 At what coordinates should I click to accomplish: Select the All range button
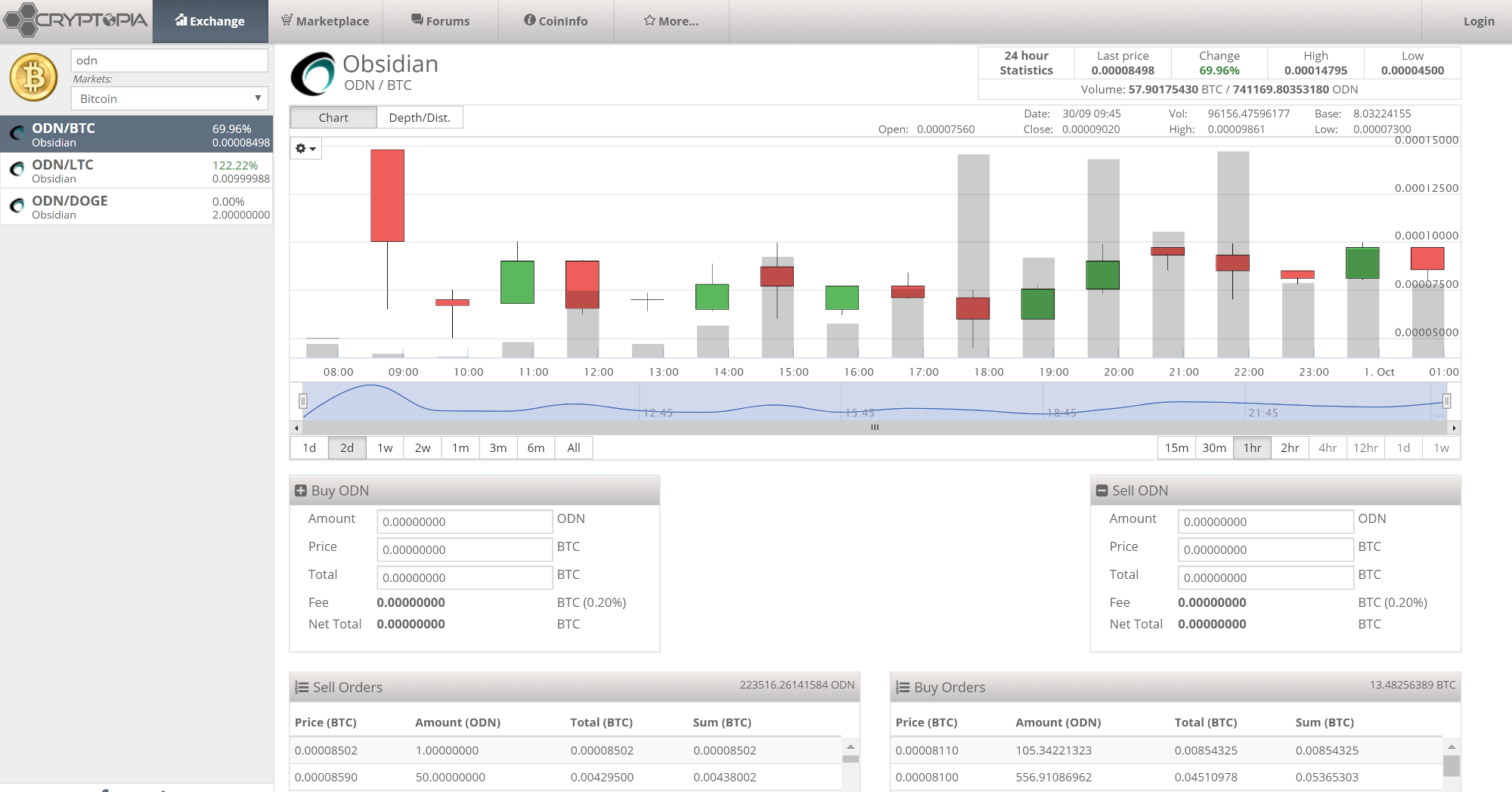point(574,448)
